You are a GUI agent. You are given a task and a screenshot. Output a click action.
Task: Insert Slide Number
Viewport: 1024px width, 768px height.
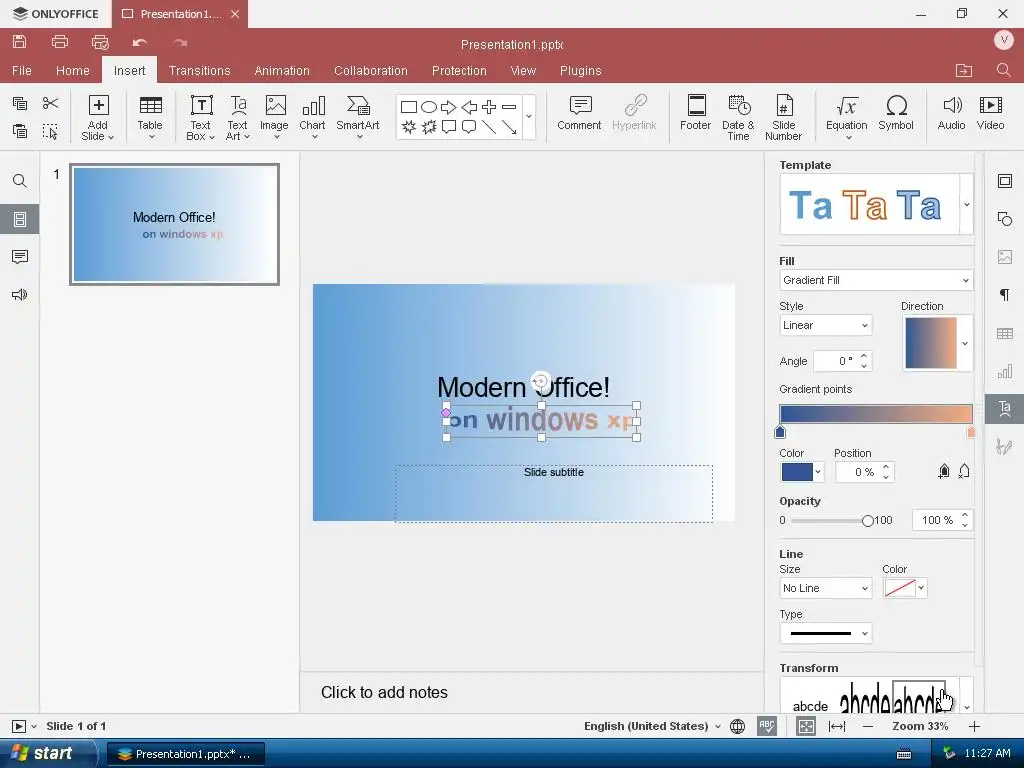[784, 118]
